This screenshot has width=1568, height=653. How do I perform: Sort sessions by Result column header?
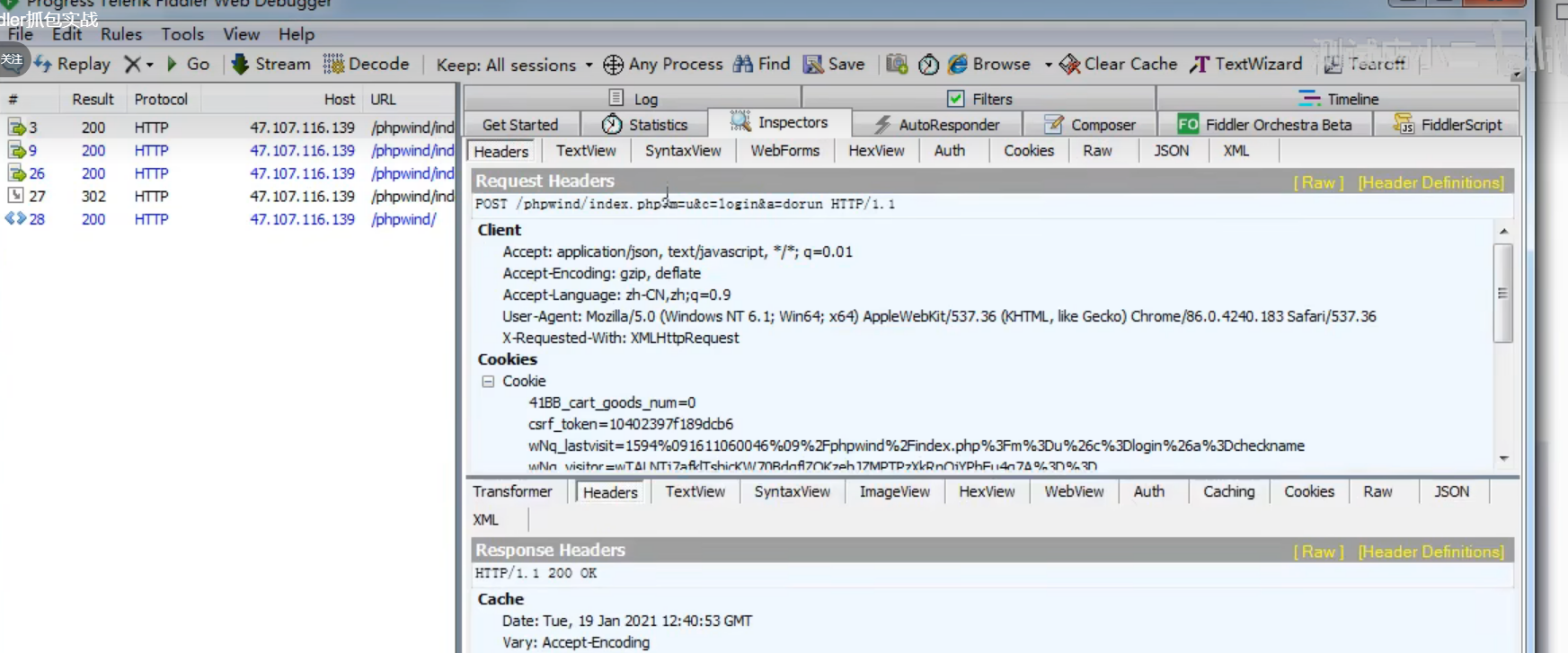pyautogui.click(x=93, y=99)
